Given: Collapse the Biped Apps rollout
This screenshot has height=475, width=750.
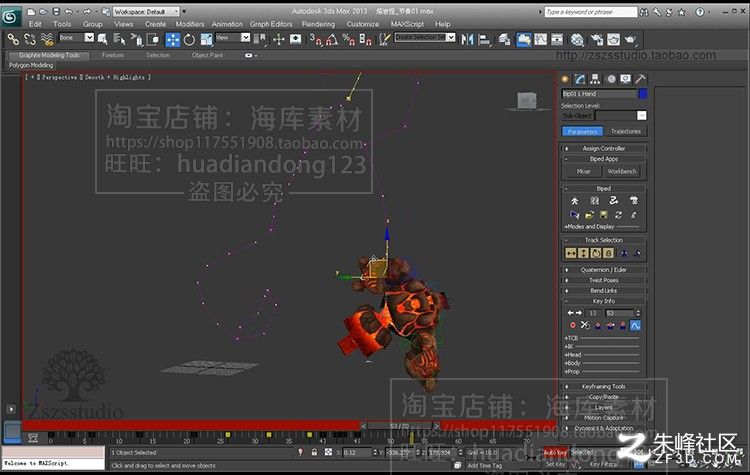Looking at the screenshot, I should point(604,159).
